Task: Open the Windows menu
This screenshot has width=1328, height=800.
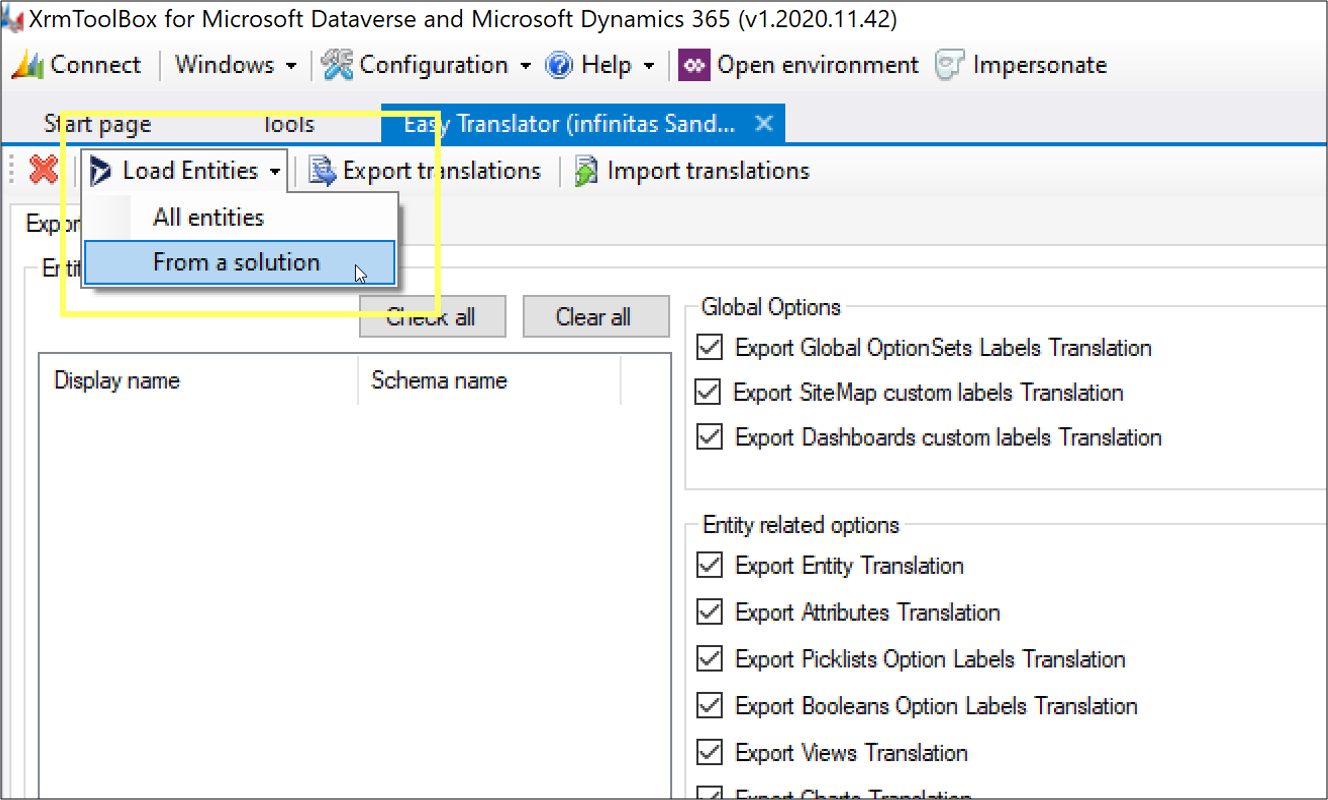Action: [x=236, y=65]
